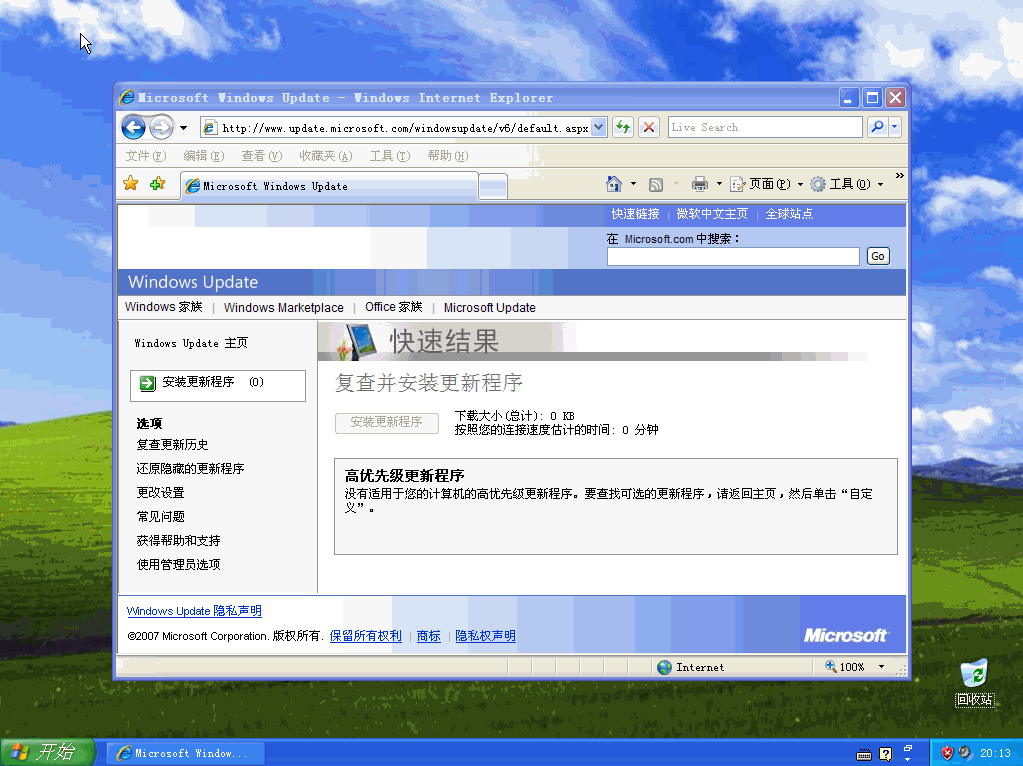Screen dimensions: 1023x766
Task: Open the Favorites Center star icon
Action: pyautogui.click(x=130, y=184)
